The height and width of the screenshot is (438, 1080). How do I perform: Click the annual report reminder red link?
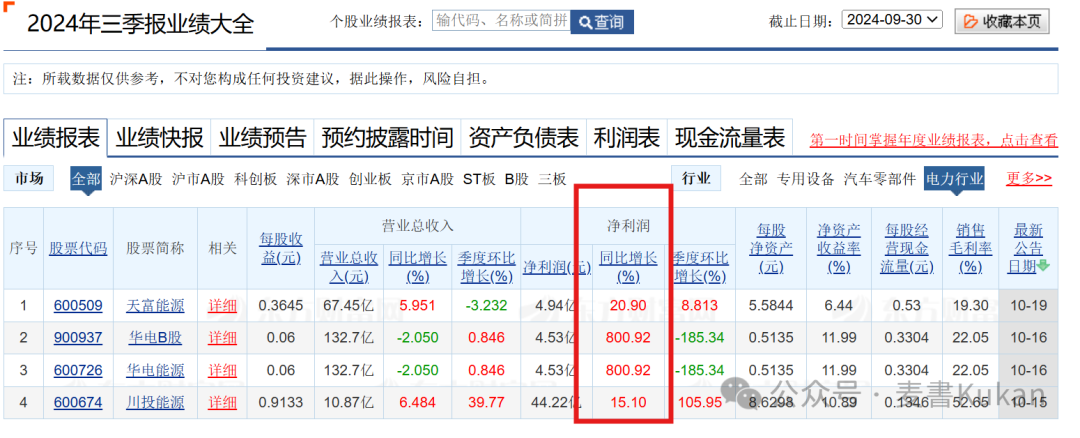point(933,141)
